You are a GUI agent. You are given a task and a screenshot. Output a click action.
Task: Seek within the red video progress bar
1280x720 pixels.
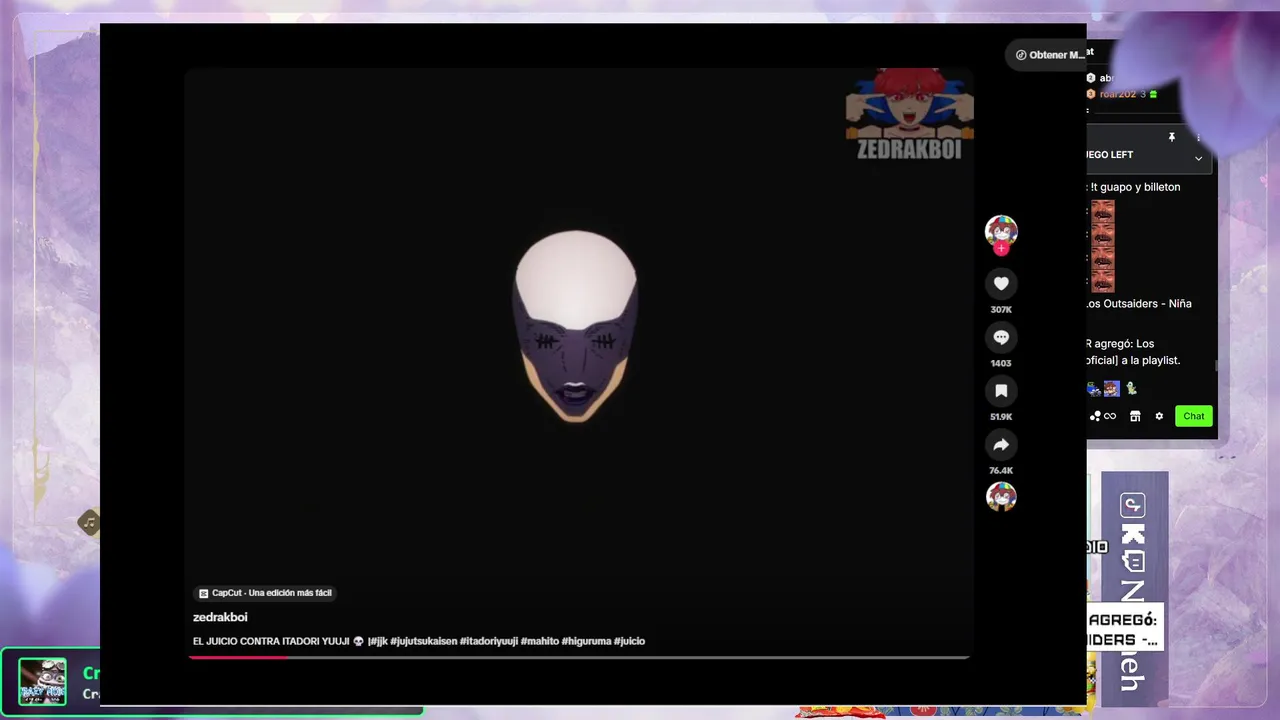(x=579, y=657)
